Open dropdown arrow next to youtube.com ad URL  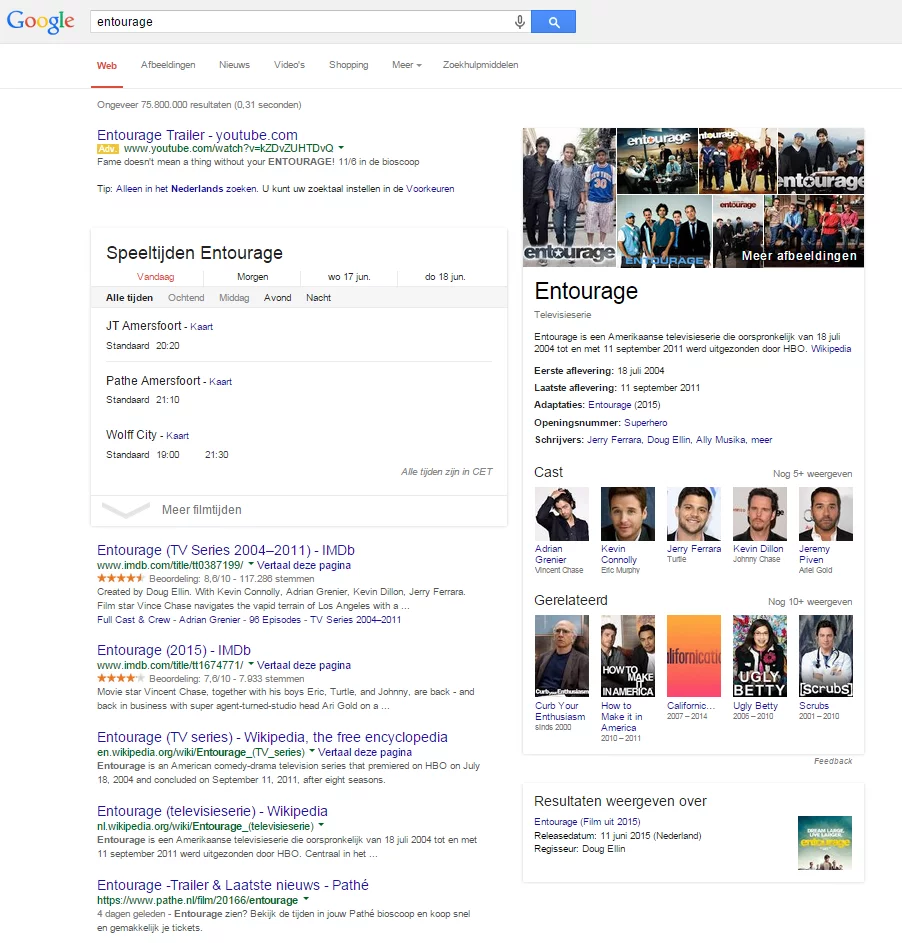pyautogui.click(x=341, y=148)
